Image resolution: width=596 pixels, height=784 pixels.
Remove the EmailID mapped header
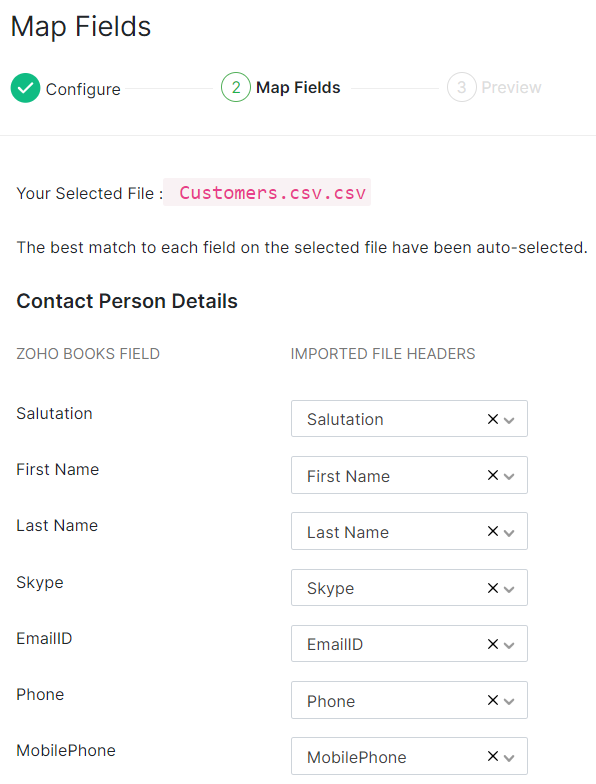coord(492,644)
